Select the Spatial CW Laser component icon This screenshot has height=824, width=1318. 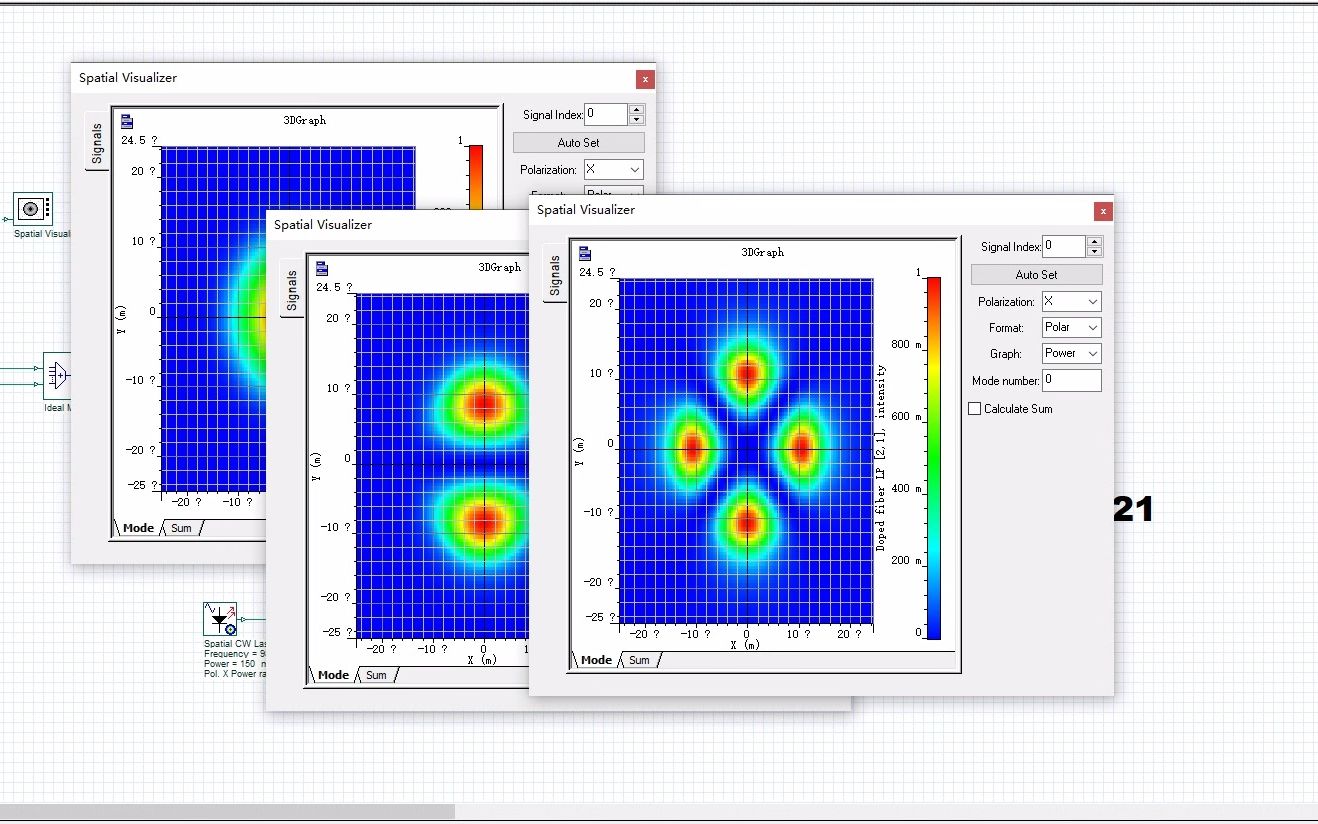220,619
